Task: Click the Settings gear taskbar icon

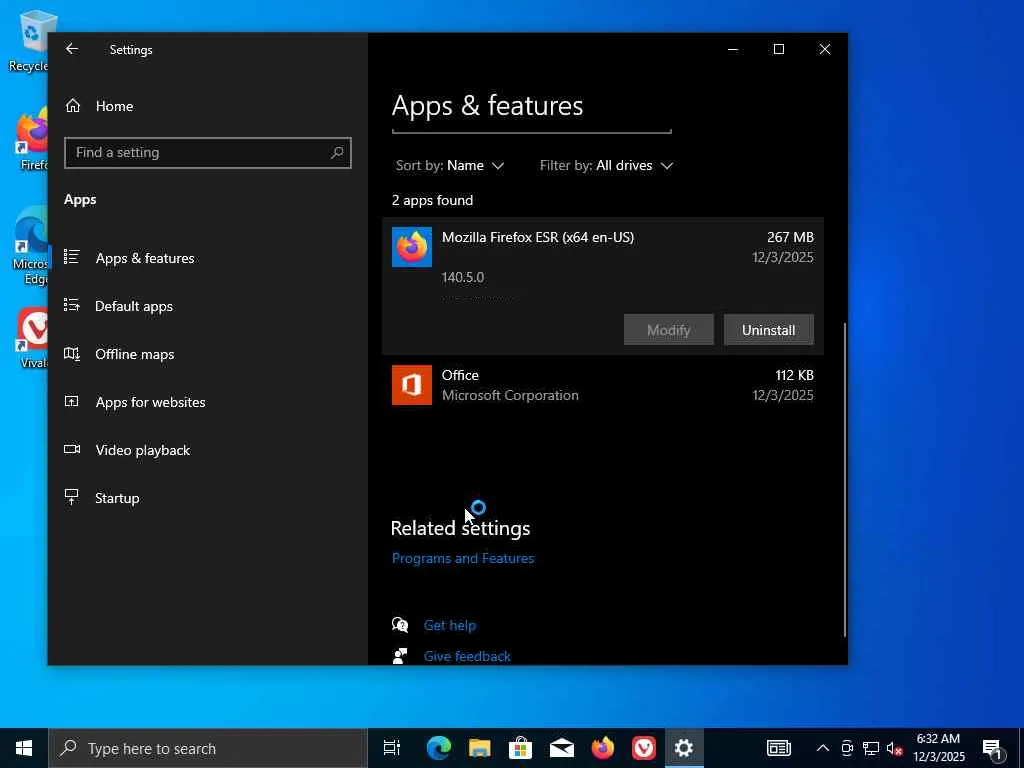Action: click(x=684, y=748)
